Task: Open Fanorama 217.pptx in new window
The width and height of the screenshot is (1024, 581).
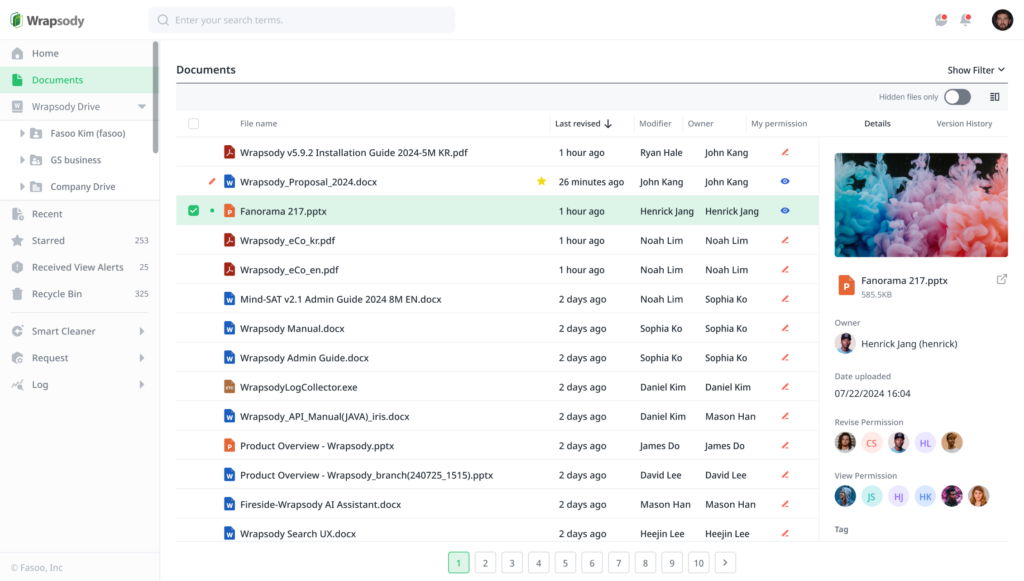Action: (x=1001, y=279)
